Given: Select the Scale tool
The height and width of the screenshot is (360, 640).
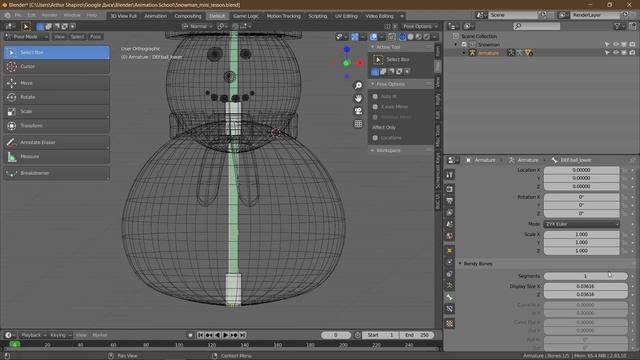Looking at the screenshot, I should click(56, 111).
